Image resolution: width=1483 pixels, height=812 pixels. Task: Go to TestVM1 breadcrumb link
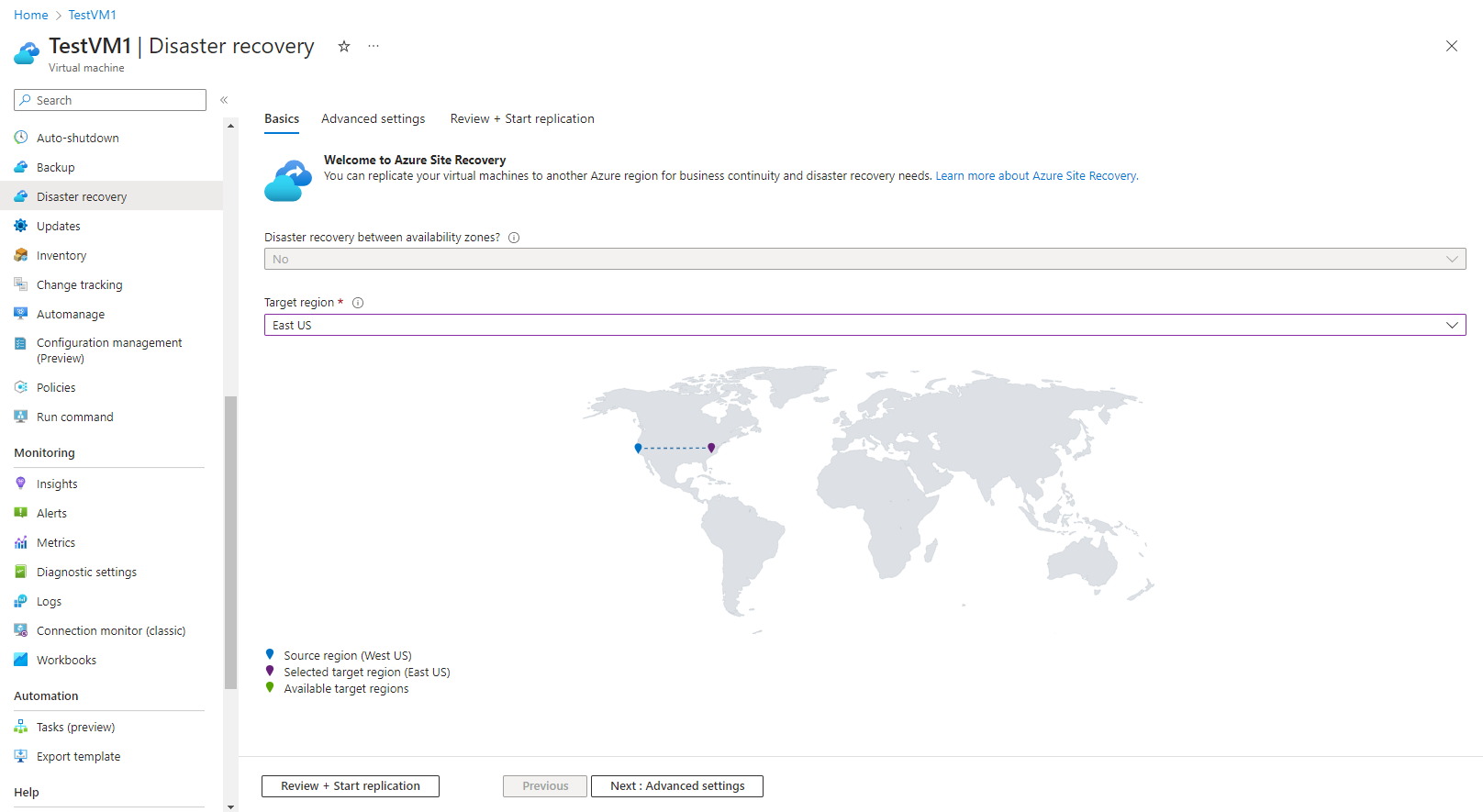[93, 15]
